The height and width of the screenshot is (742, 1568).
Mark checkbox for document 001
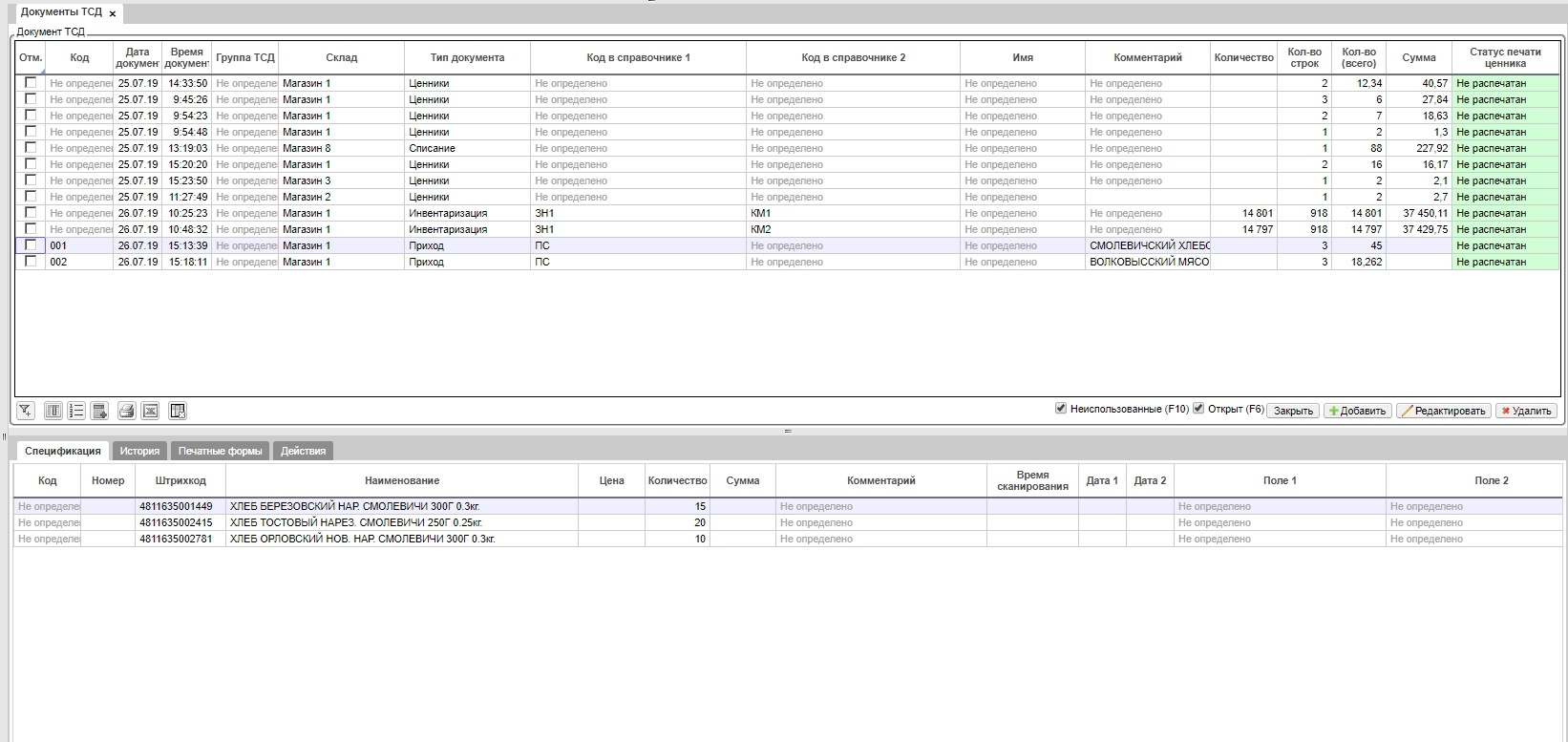(31, 245)
